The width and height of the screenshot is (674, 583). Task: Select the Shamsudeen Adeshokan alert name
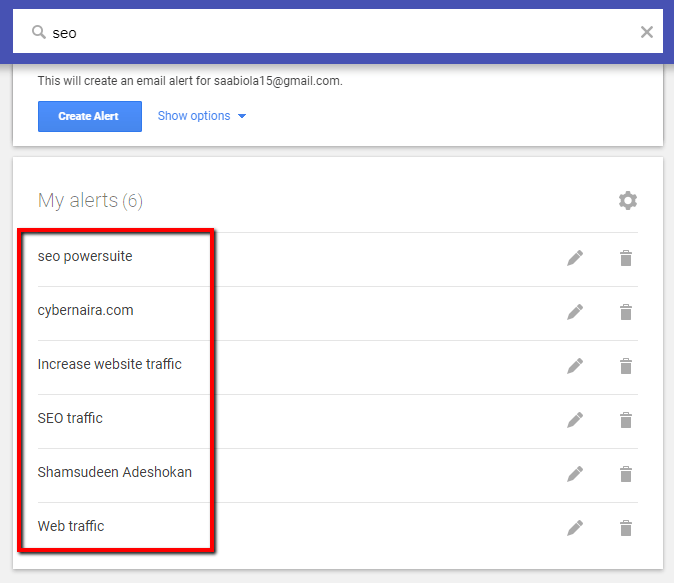pos(114,472)
